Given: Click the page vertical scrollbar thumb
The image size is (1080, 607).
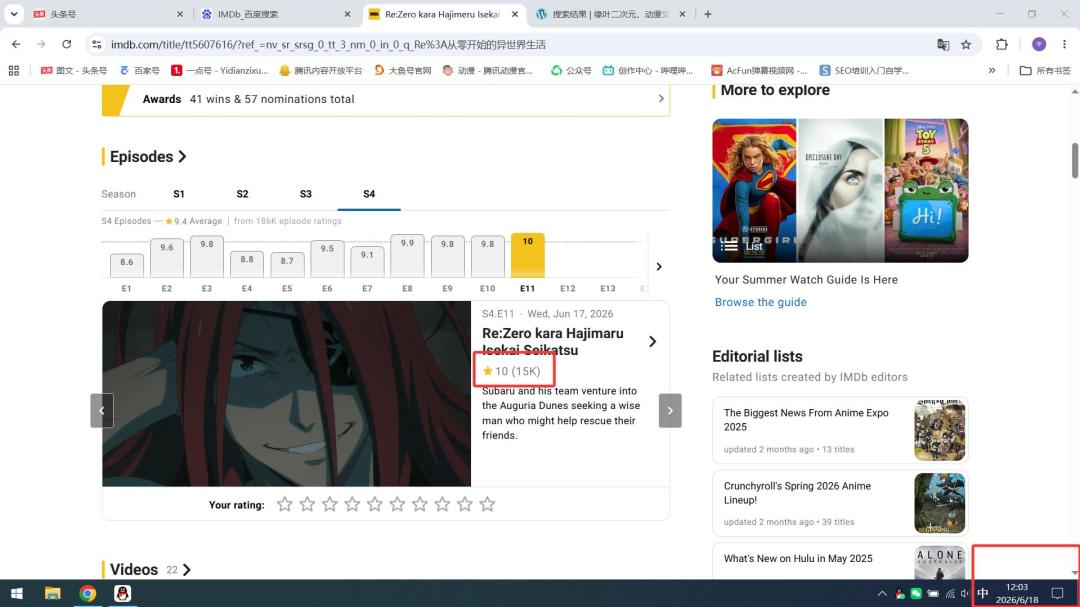Looking at the screenshot, I should coord(1074,161).
